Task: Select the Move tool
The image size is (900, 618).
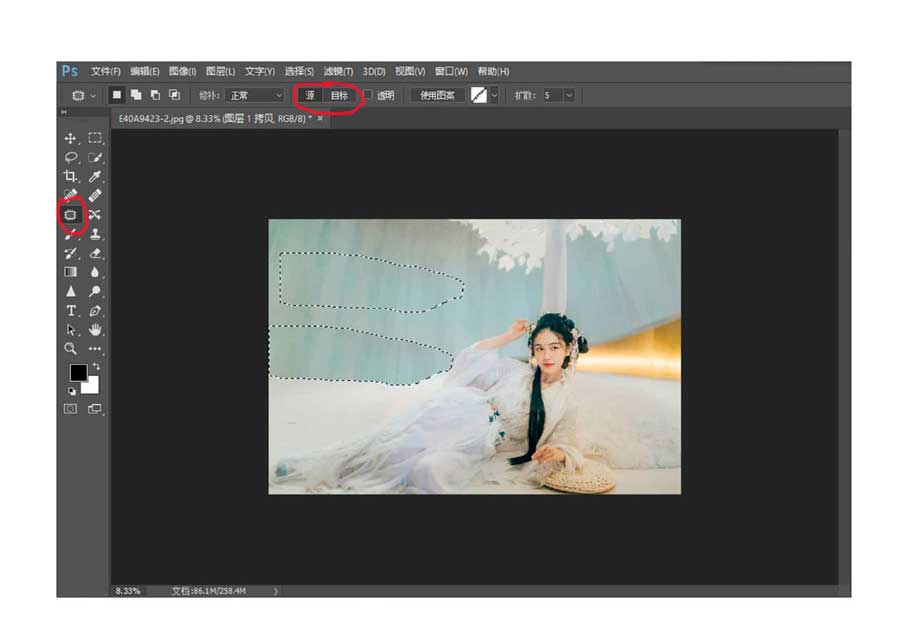Action: (71, 138)
